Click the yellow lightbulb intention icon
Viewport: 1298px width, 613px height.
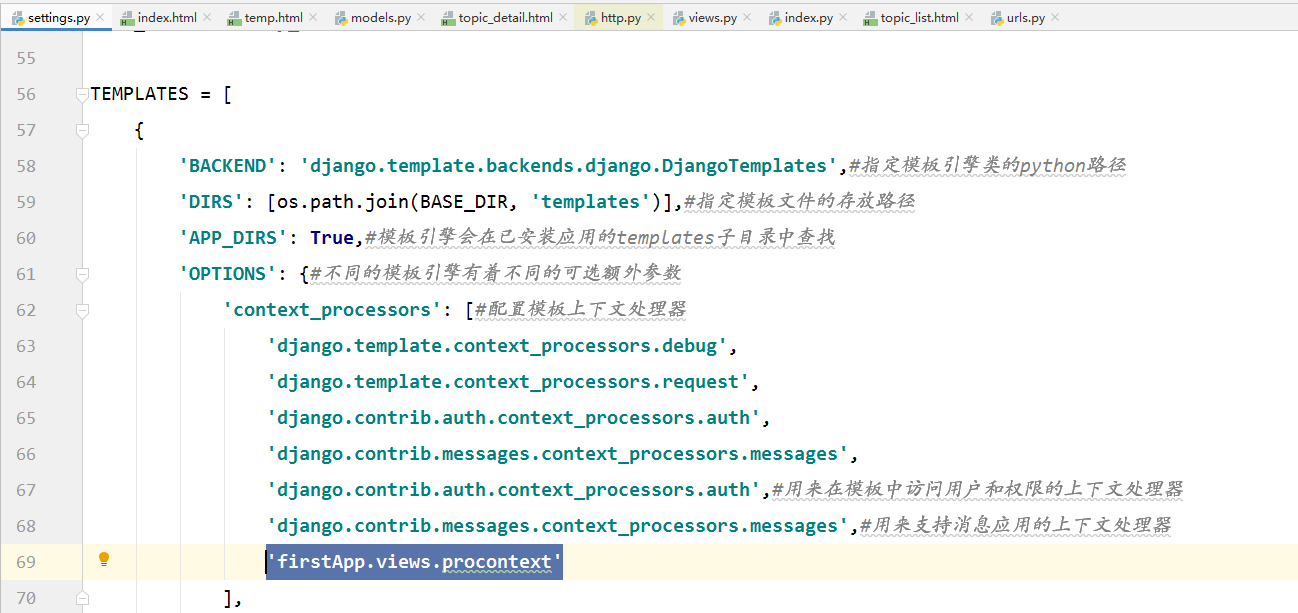tap(103, 560)
